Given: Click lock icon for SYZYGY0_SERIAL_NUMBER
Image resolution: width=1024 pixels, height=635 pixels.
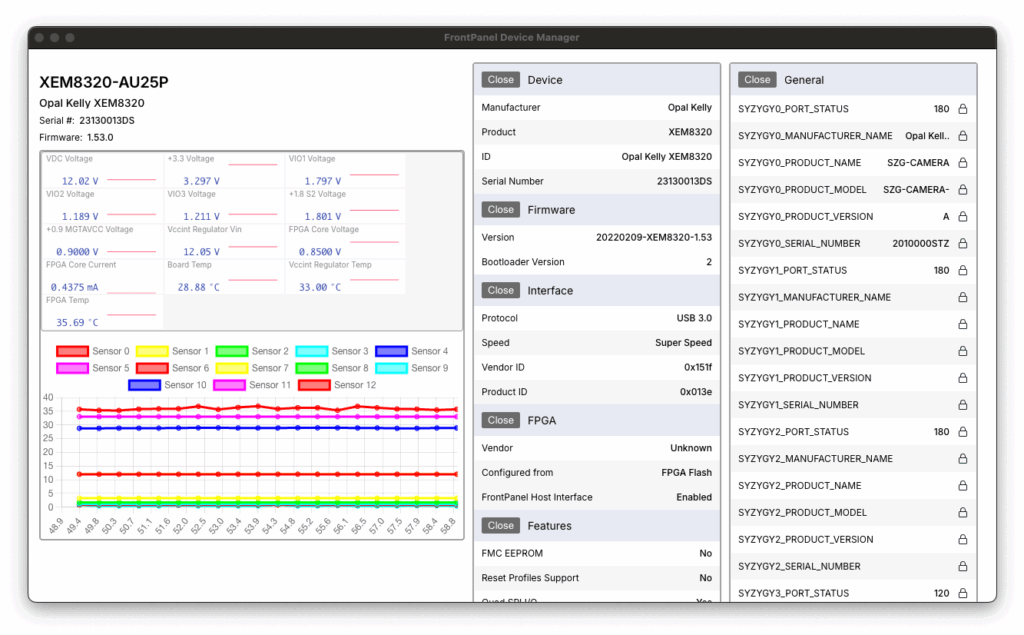Looking at the screenshot, I should coord(963,243).
